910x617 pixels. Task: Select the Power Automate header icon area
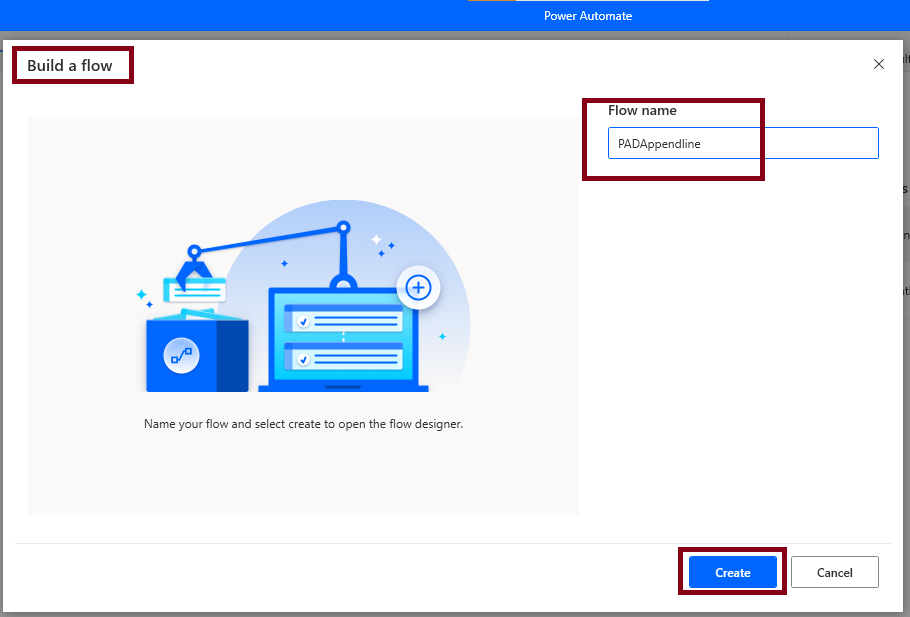pos(587,15)
